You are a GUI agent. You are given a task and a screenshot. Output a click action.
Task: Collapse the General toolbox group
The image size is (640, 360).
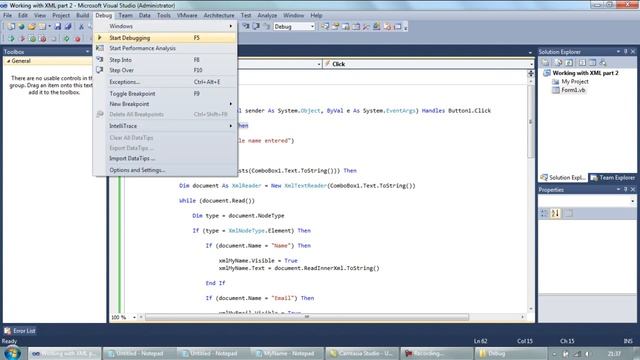pos(9,61)
